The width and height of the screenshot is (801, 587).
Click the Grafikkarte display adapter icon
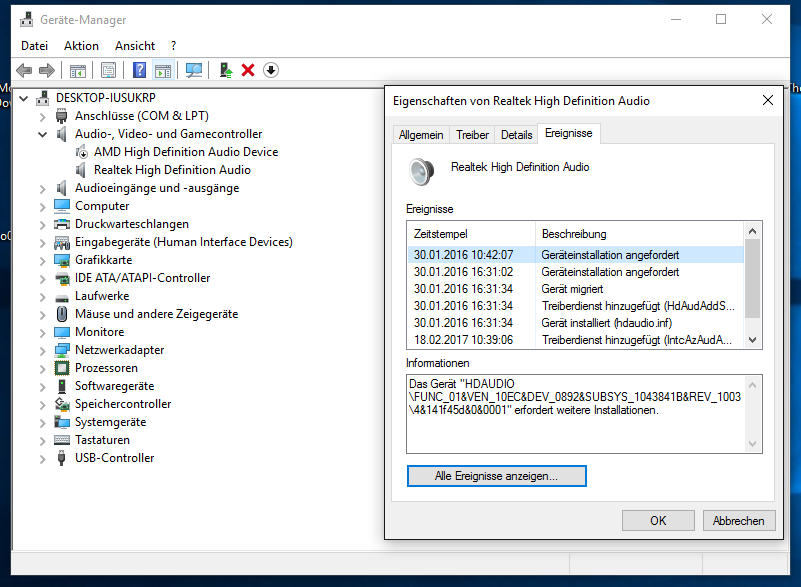pyautogui.click(x=62, y=260)
